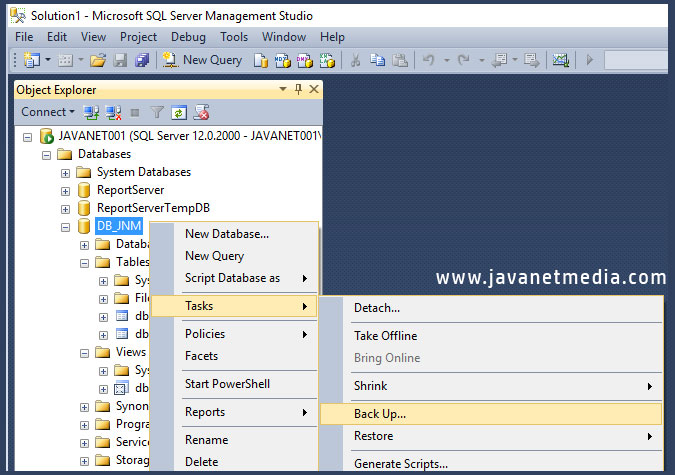Choose Detach... in Tasks submenu
675x475 pixels.
click(491, 308)
